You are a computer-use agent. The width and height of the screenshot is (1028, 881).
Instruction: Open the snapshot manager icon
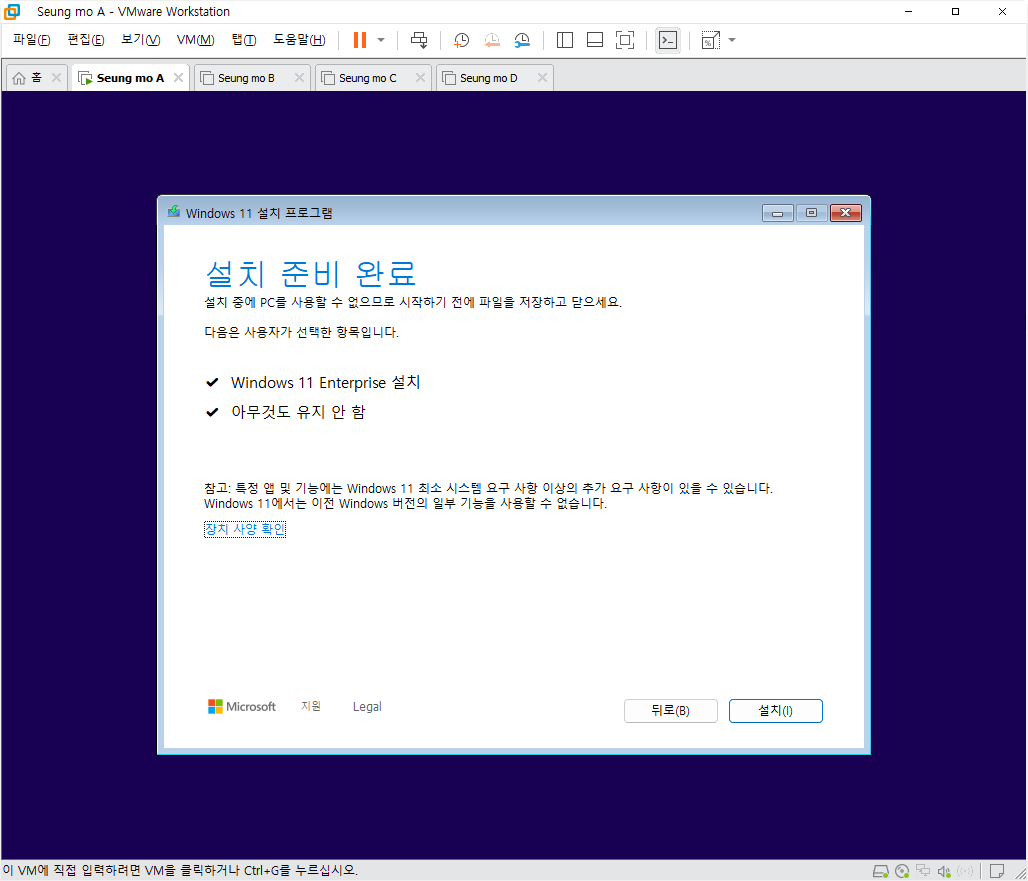(x=522, y=41)
